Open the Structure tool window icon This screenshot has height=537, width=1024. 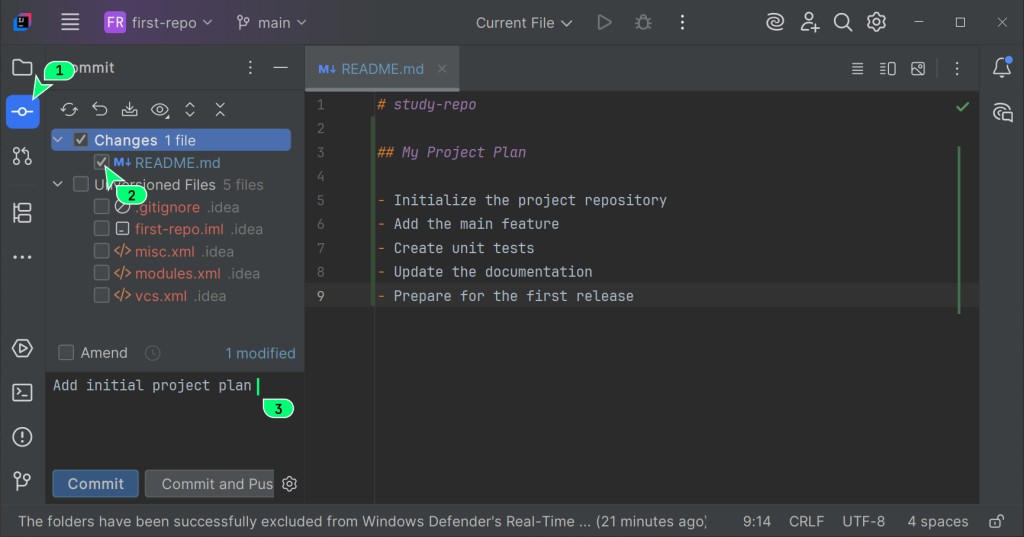coord(22,213)
